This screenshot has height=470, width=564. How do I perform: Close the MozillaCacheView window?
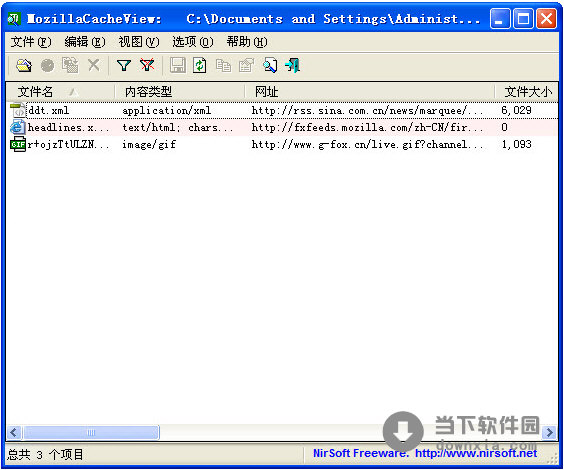tap(546, 19)
